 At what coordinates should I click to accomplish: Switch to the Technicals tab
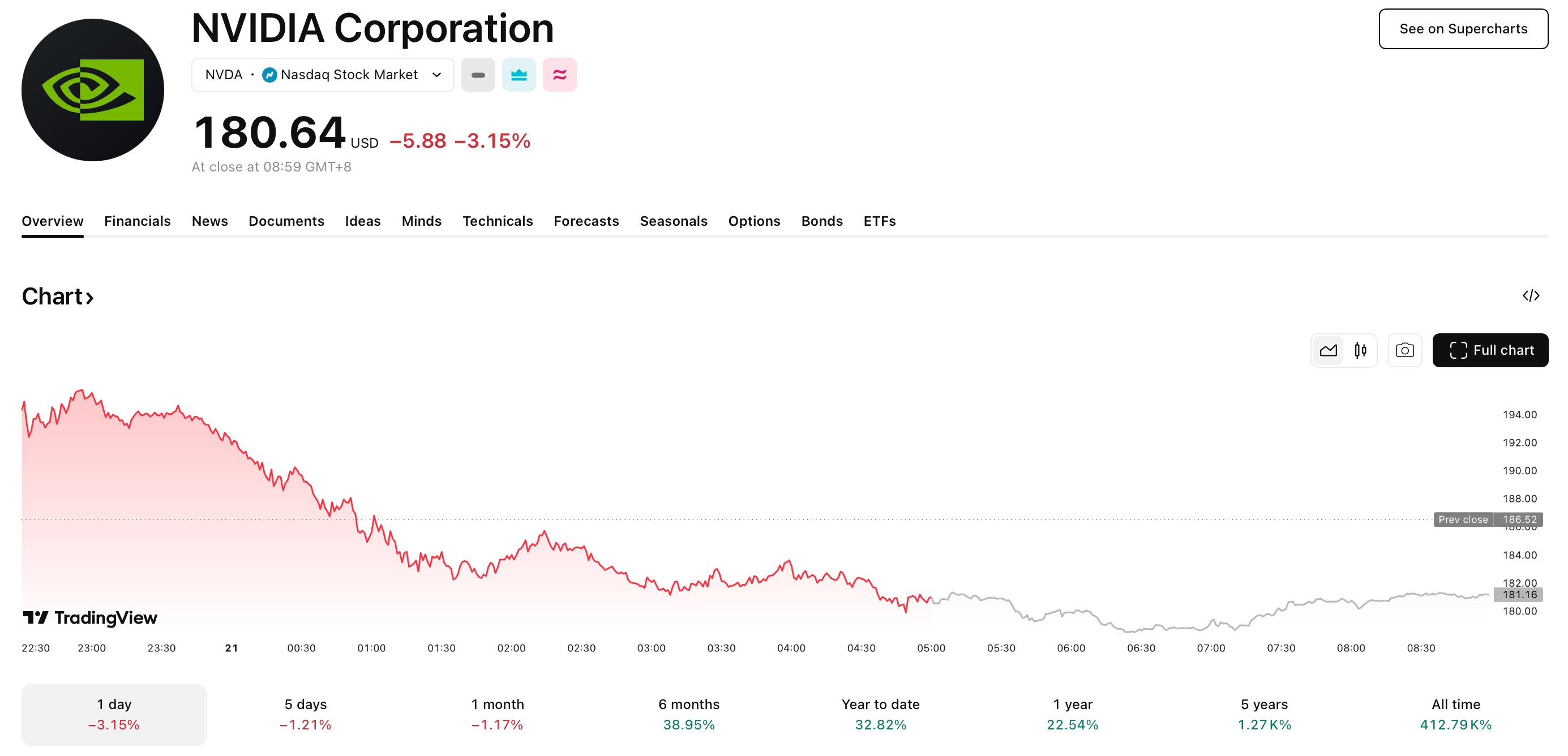pyautogui.click(x=498, y=221)
